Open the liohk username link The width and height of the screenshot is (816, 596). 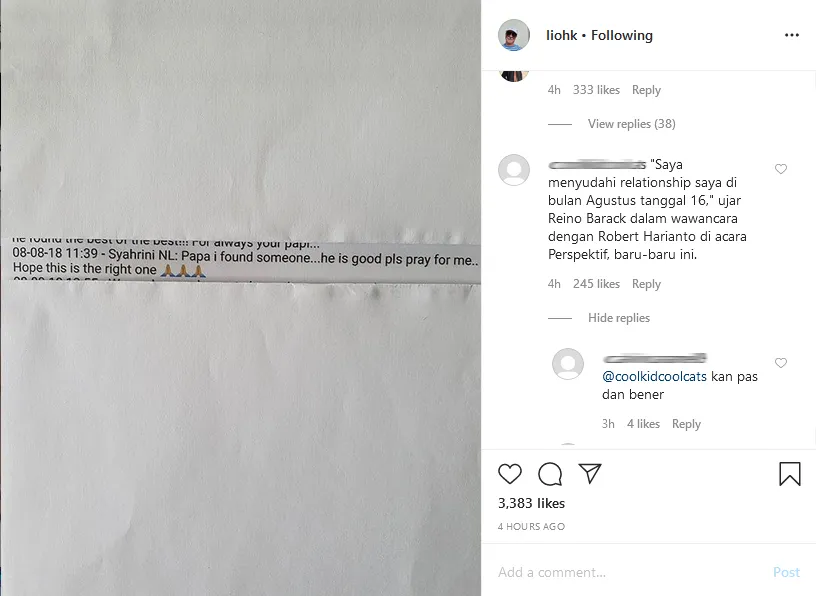tap(562, 35)
